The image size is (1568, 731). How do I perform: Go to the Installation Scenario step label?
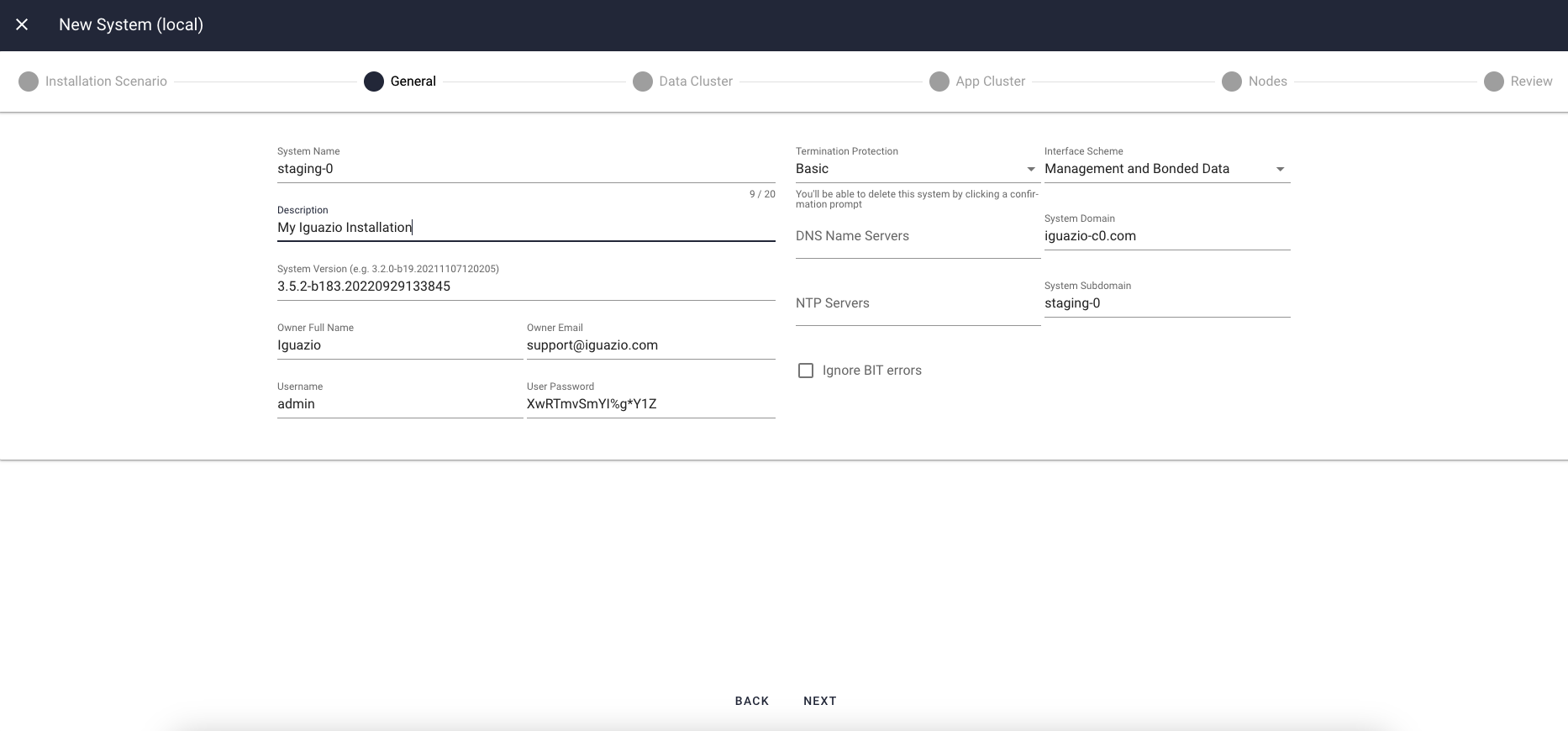106,82
